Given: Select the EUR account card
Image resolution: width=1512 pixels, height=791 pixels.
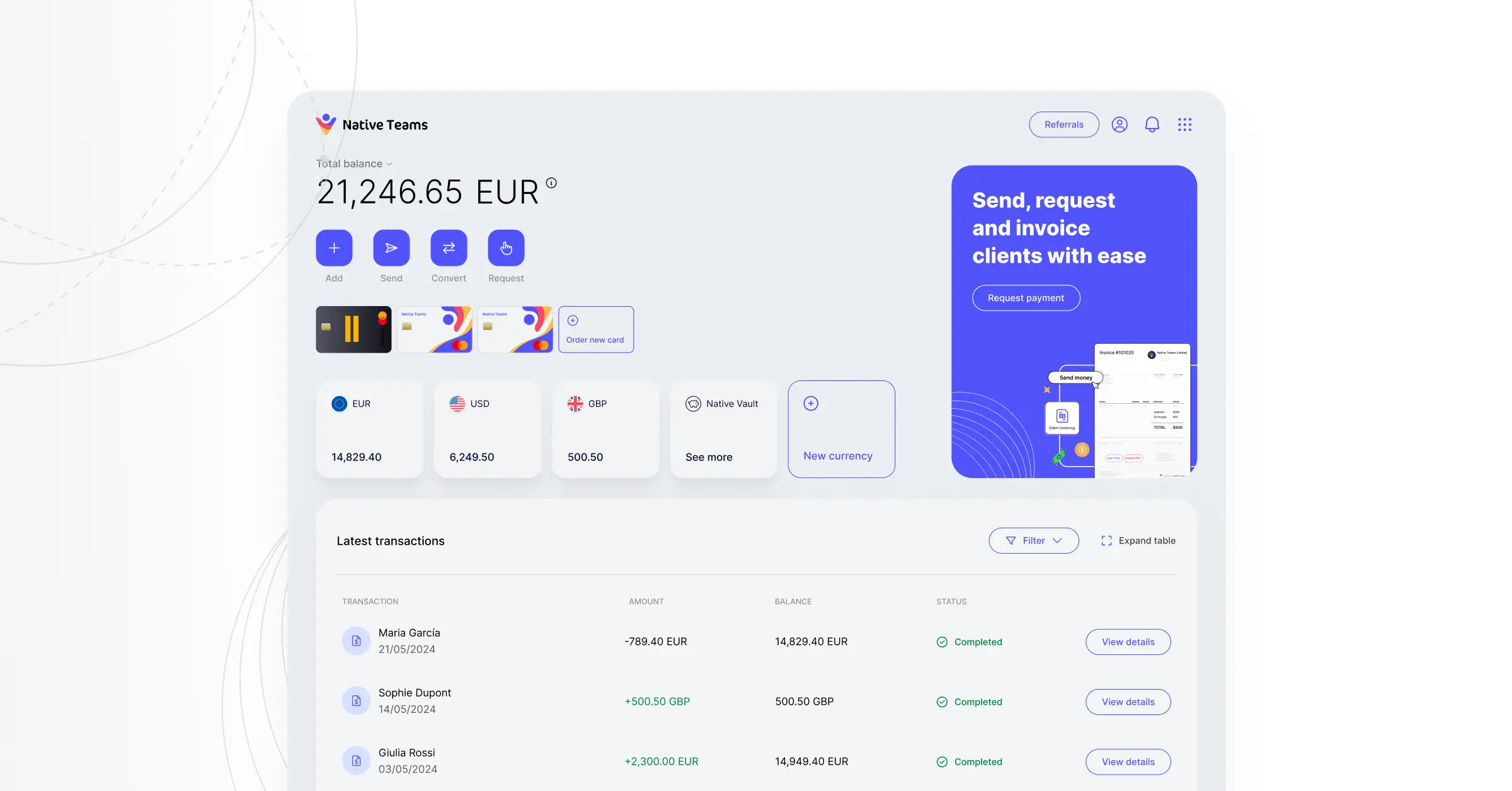Looking at the screenshot, I should [370, 429].
